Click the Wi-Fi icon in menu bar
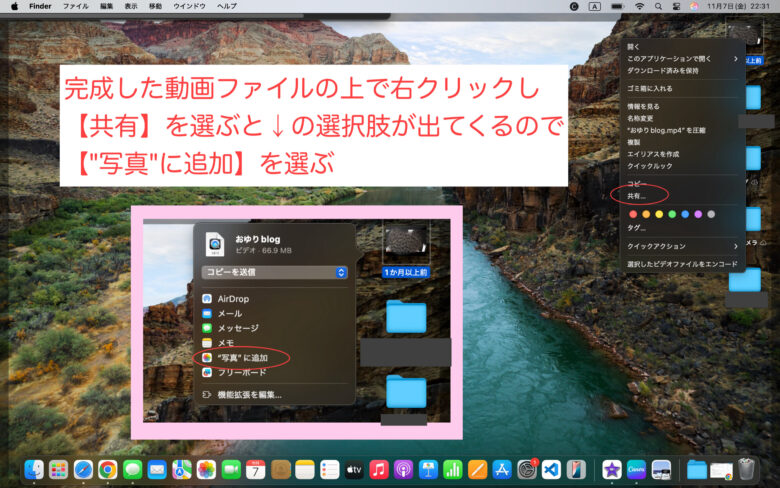The height and width of the screenshot is (488, 780). [639, 6]
